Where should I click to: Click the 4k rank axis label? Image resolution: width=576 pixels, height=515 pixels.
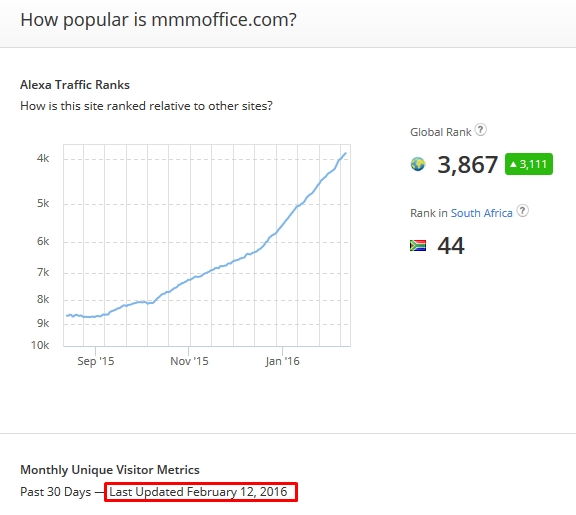43,158
